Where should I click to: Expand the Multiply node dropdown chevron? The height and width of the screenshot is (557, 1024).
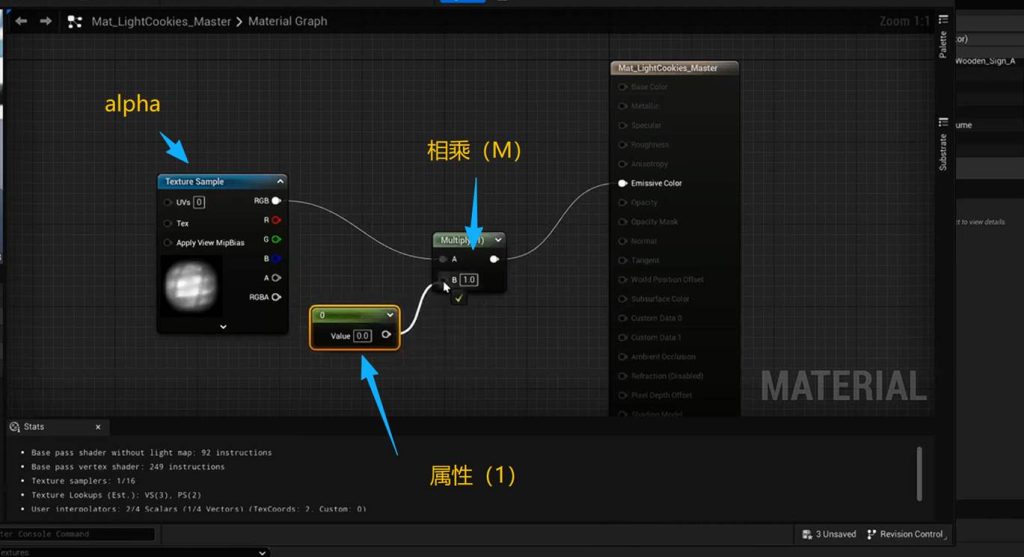pyautogui.click(x=497, y=240)
